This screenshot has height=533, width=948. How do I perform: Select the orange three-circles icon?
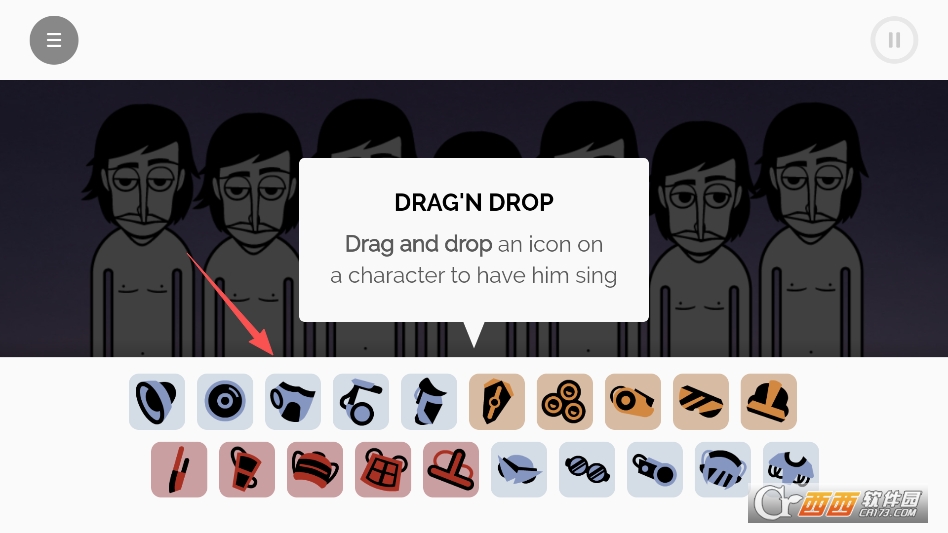(565, 401)
